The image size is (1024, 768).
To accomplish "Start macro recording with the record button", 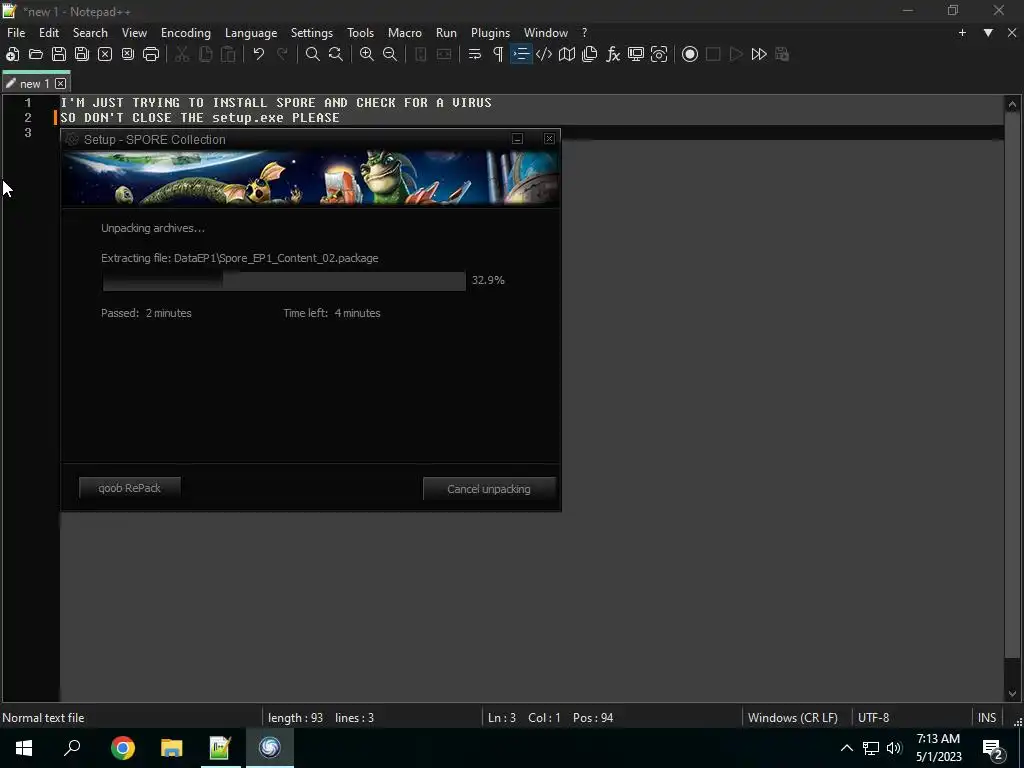I will tap(690, 54).
